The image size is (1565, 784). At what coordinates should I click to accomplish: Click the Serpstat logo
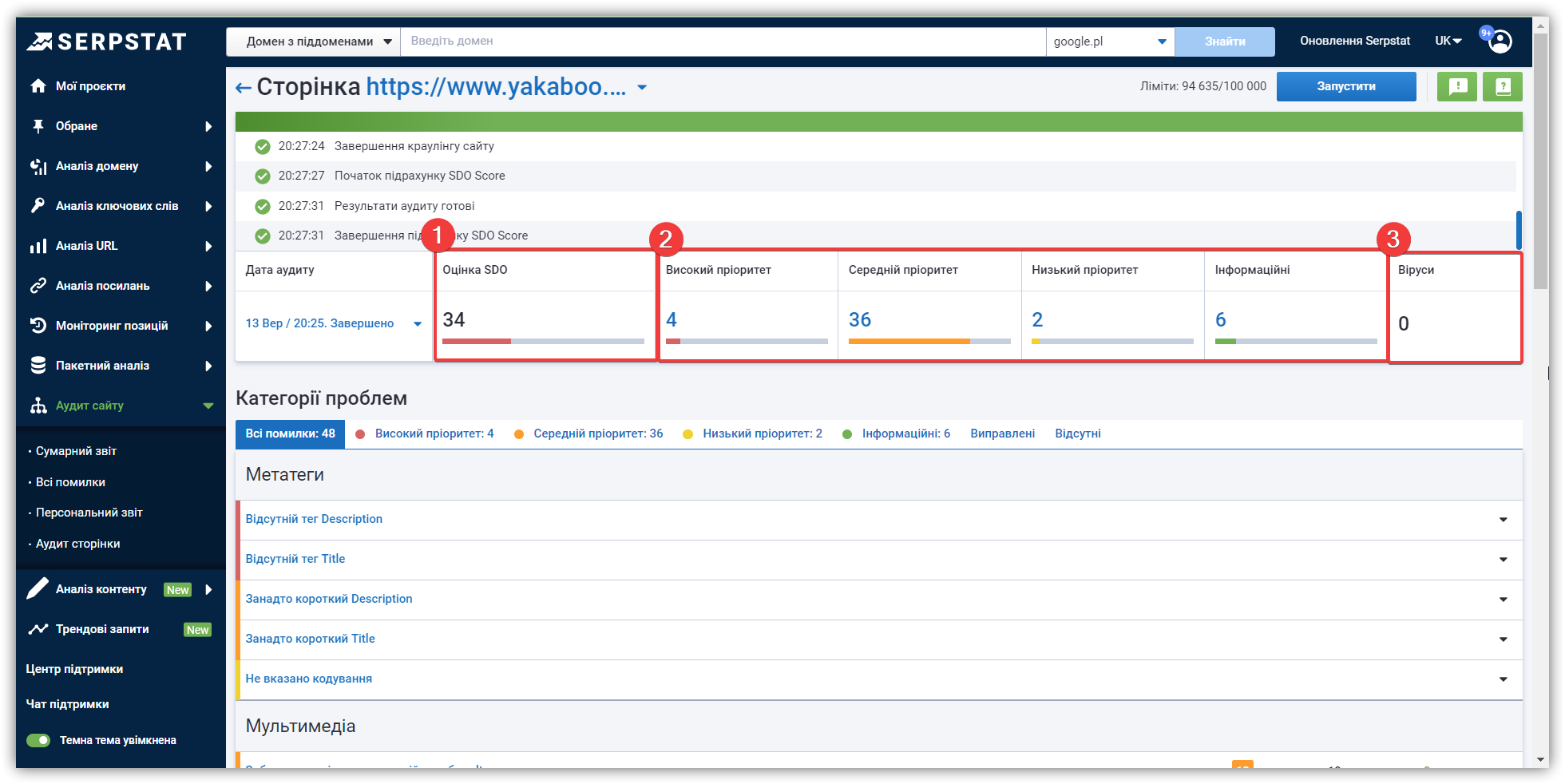(x=107, y=42)
